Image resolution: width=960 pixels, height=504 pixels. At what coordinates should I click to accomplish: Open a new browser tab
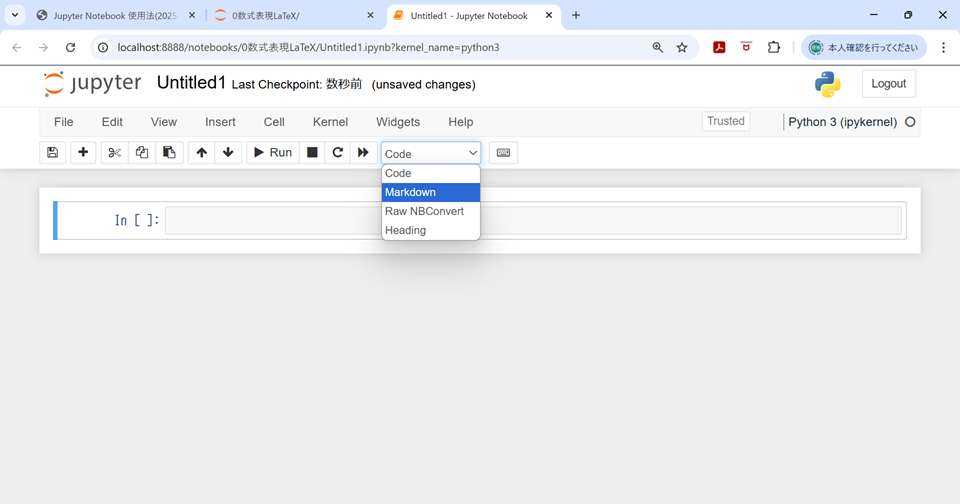(x=576, y=15)
